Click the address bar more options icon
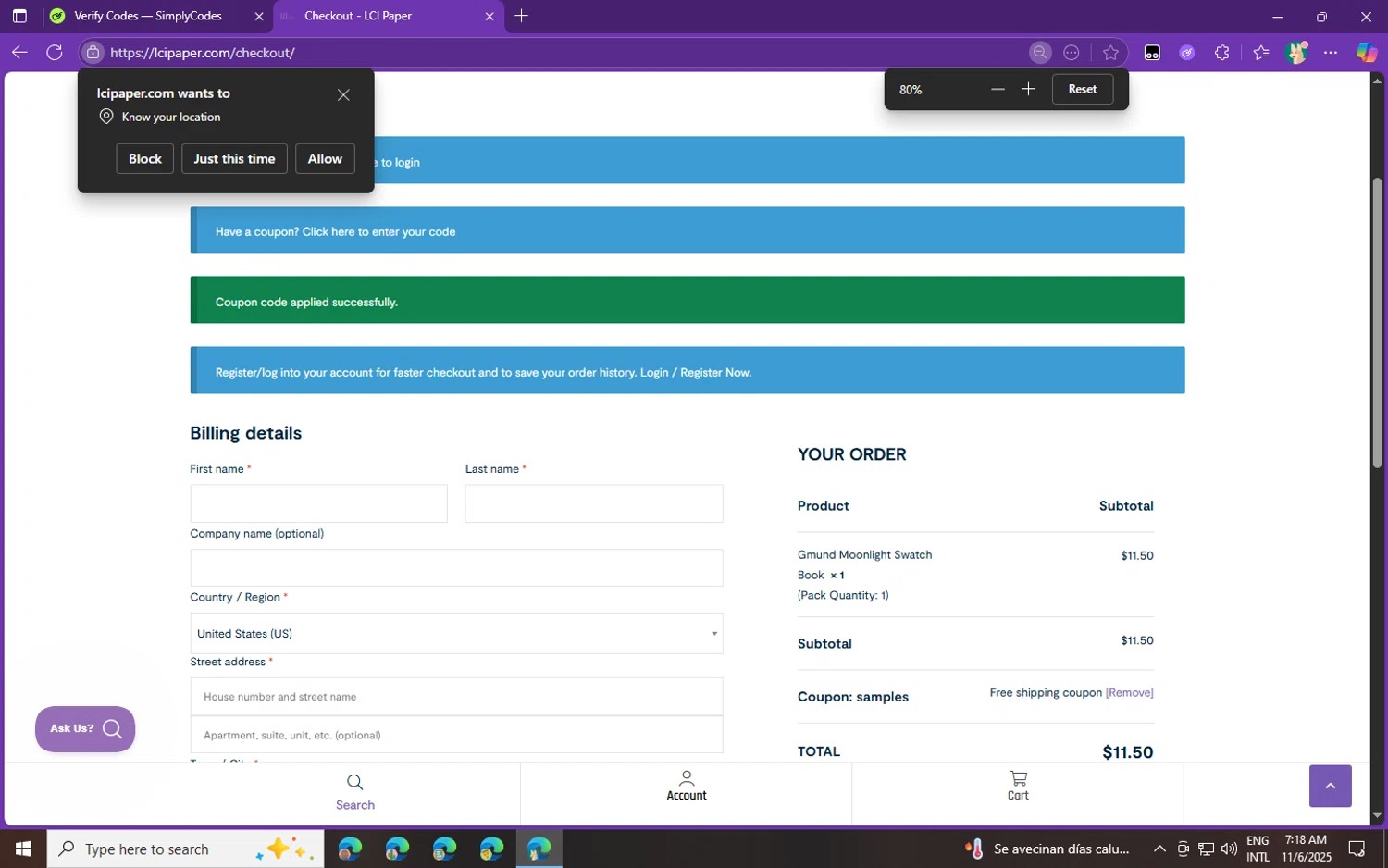The height and width of the screenshot is (868, 1388). point(1072,53)
